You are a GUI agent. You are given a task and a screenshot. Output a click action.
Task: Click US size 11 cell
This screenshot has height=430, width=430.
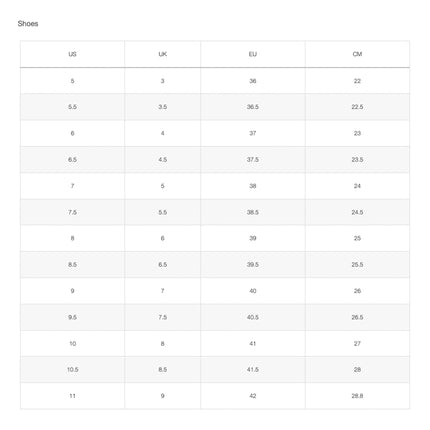[72, 396]
